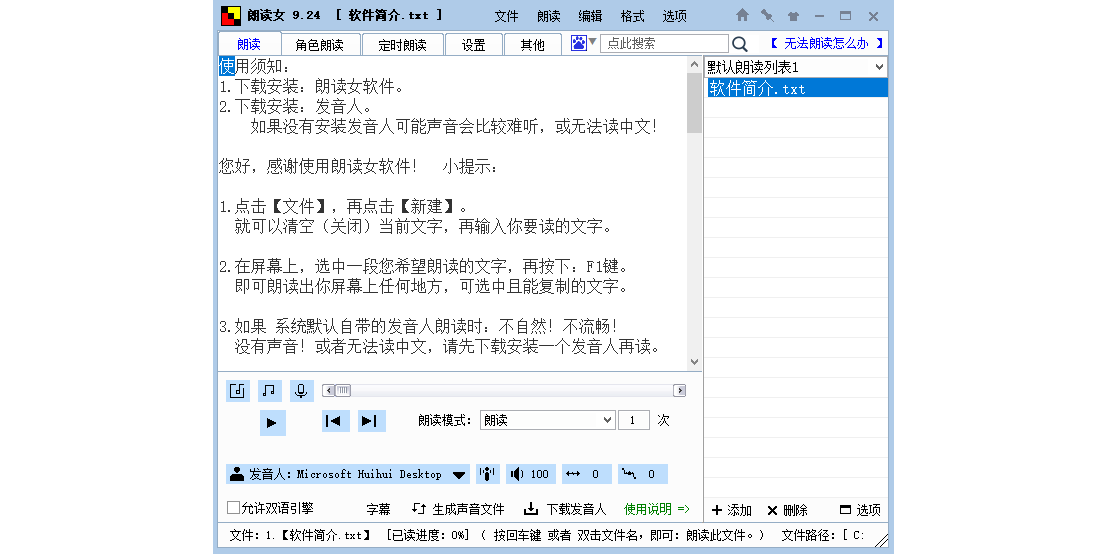The height and width of the screenshot is (554, 1108).
Task: Click the pin window icon
Action: 767,16
